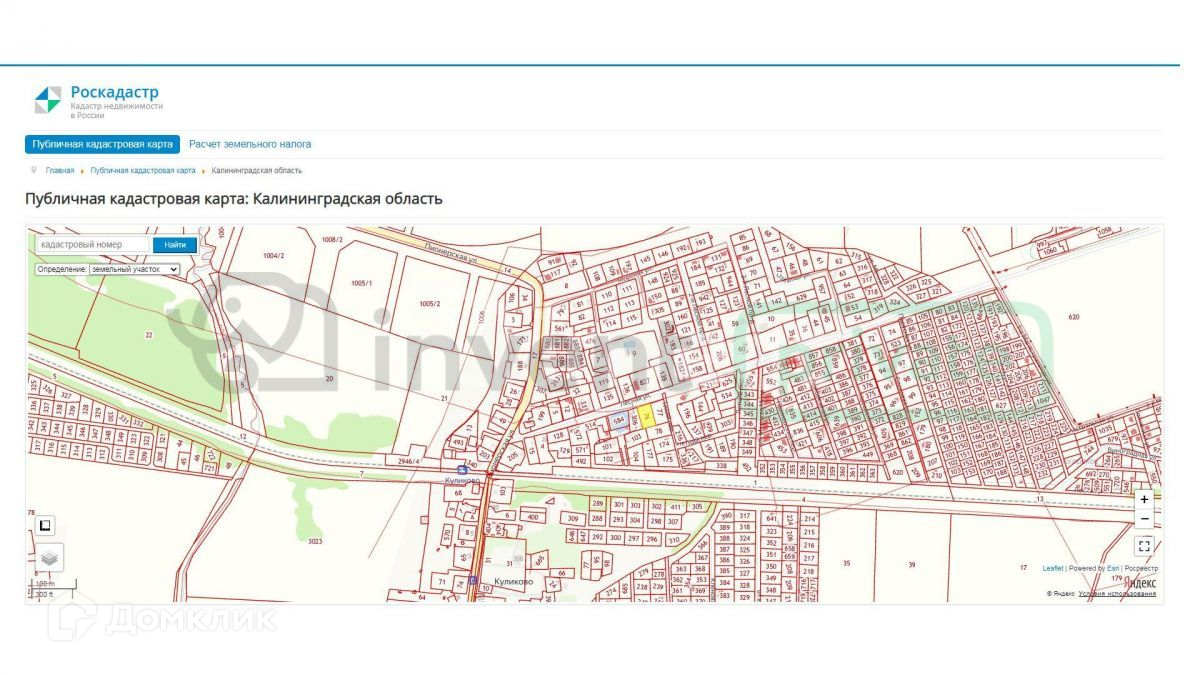Click the Яндекс logo on map
The height and width of the screenshot is (675, 1200).
tap(1140, 582)
